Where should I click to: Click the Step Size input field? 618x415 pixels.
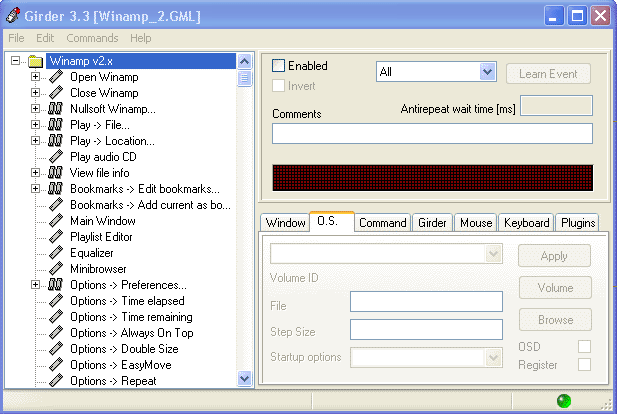coord(426,329)
